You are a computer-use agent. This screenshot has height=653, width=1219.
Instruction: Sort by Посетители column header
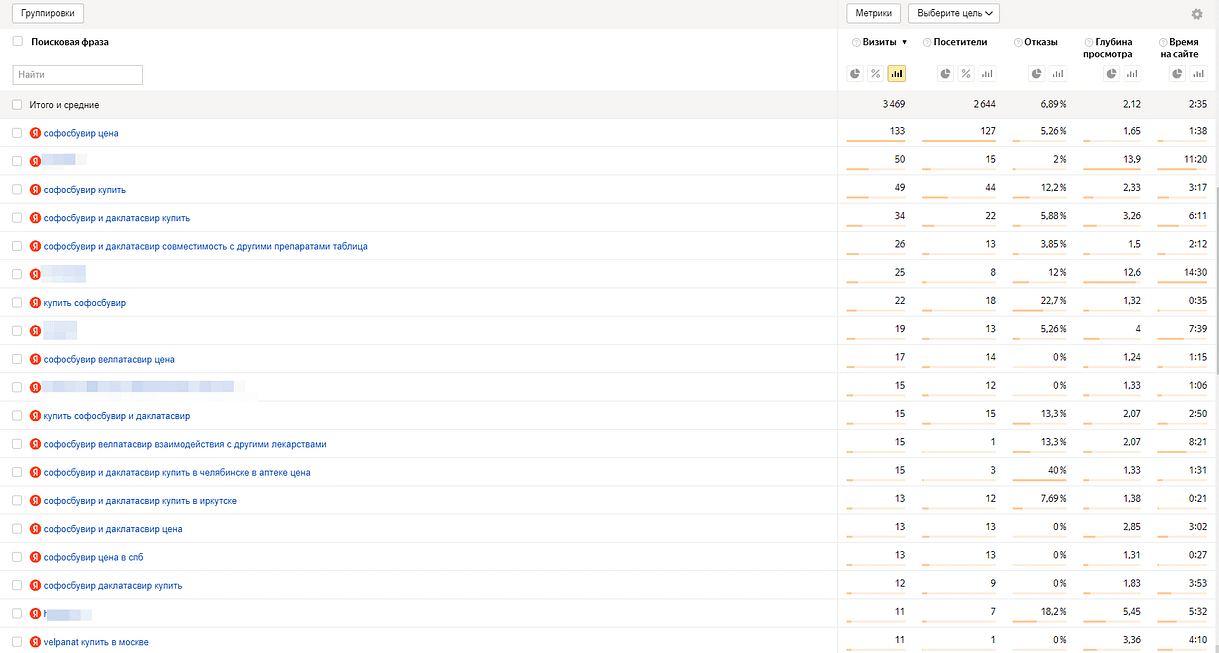click(960, 42)
